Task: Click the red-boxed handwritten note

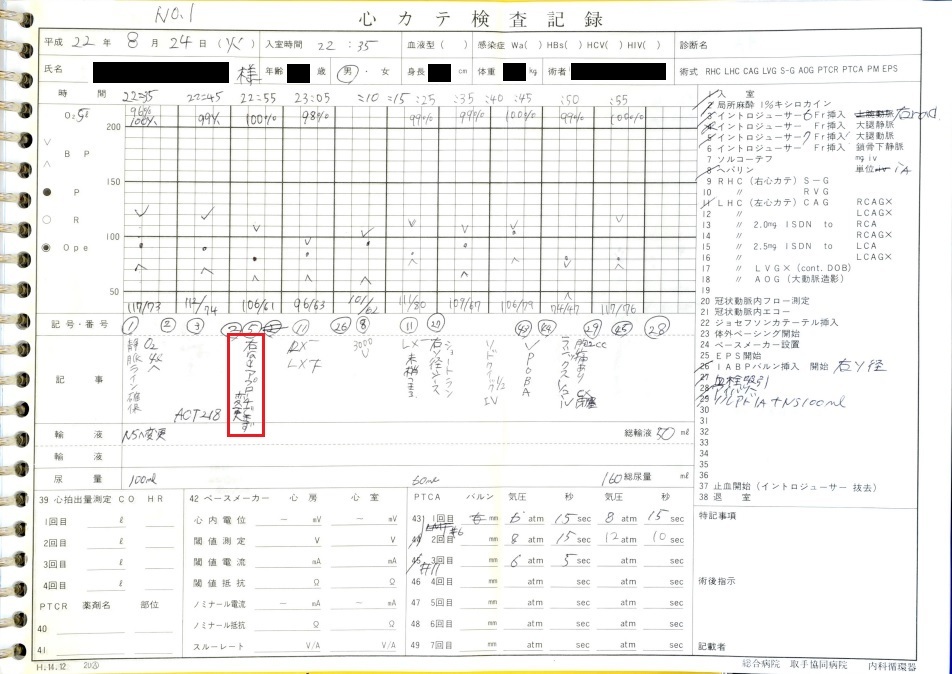Action: 246,385
